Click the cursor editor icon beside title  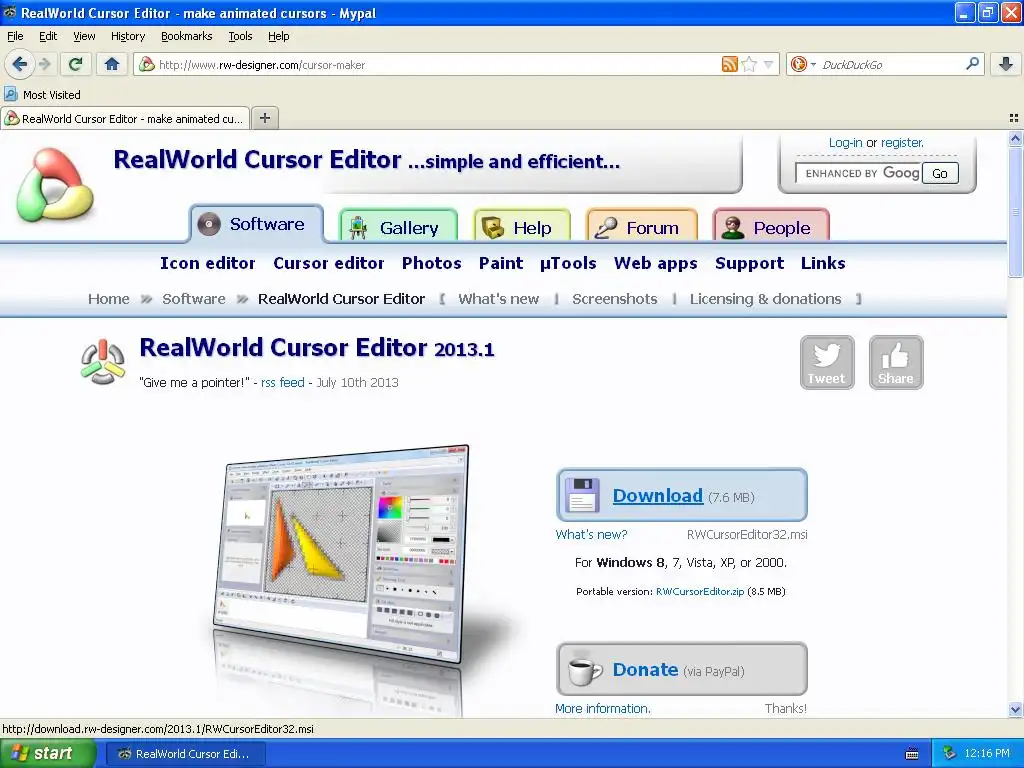point(103,361)
